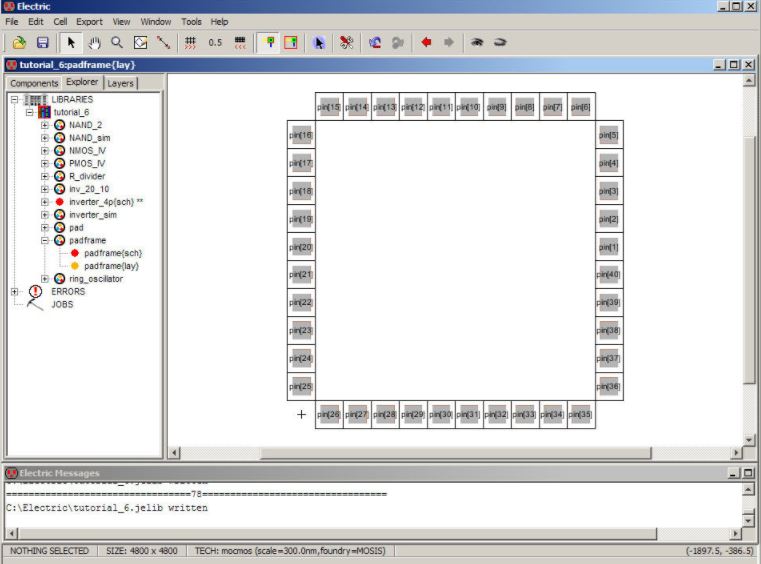Select the hand Pan tool
The width and height of the screenshot is (761, 564).
coord(94,43)
